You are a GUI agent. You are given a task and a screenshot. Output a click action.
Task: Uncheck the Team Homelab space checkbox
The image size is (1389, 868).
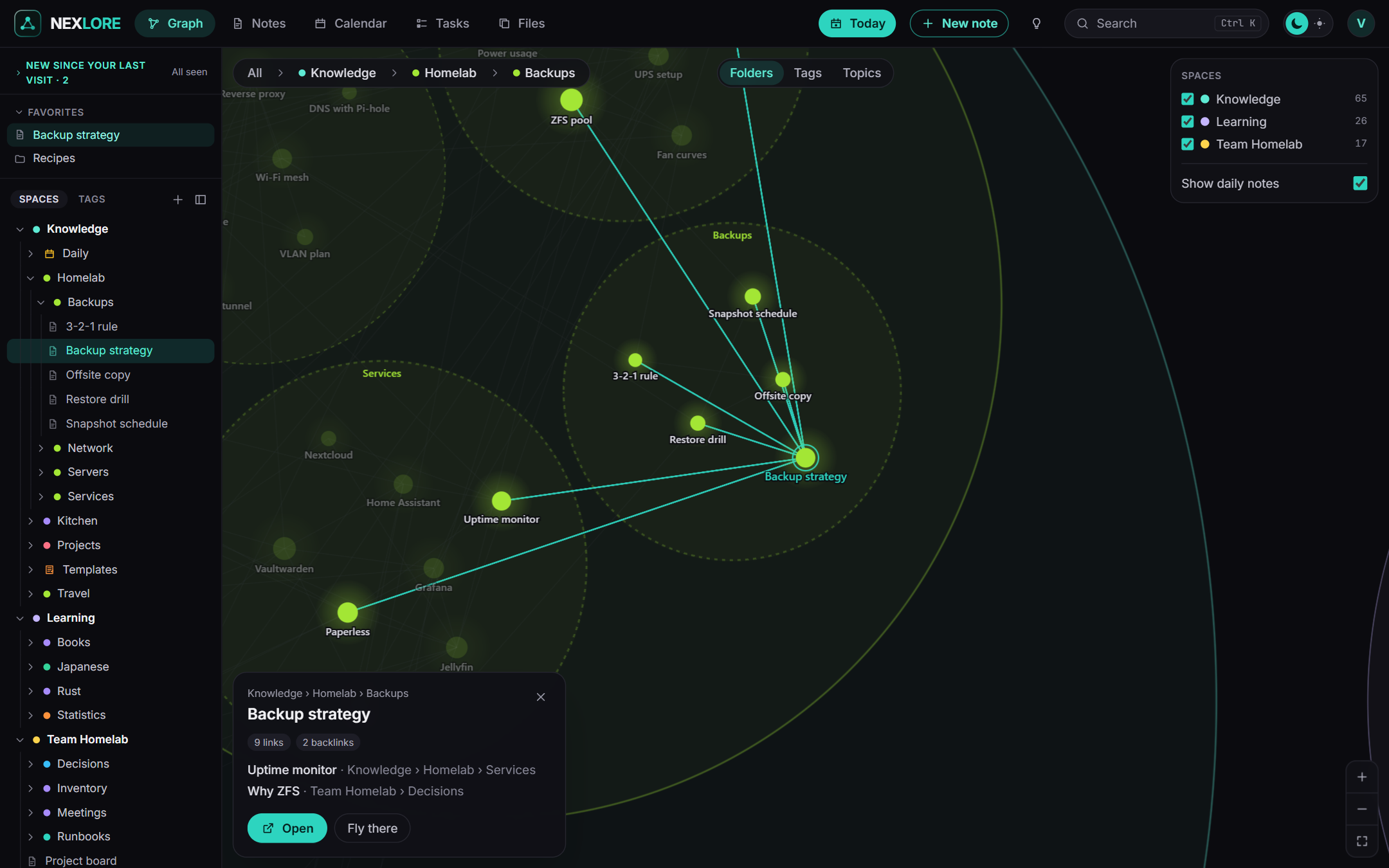[1187, 144]
